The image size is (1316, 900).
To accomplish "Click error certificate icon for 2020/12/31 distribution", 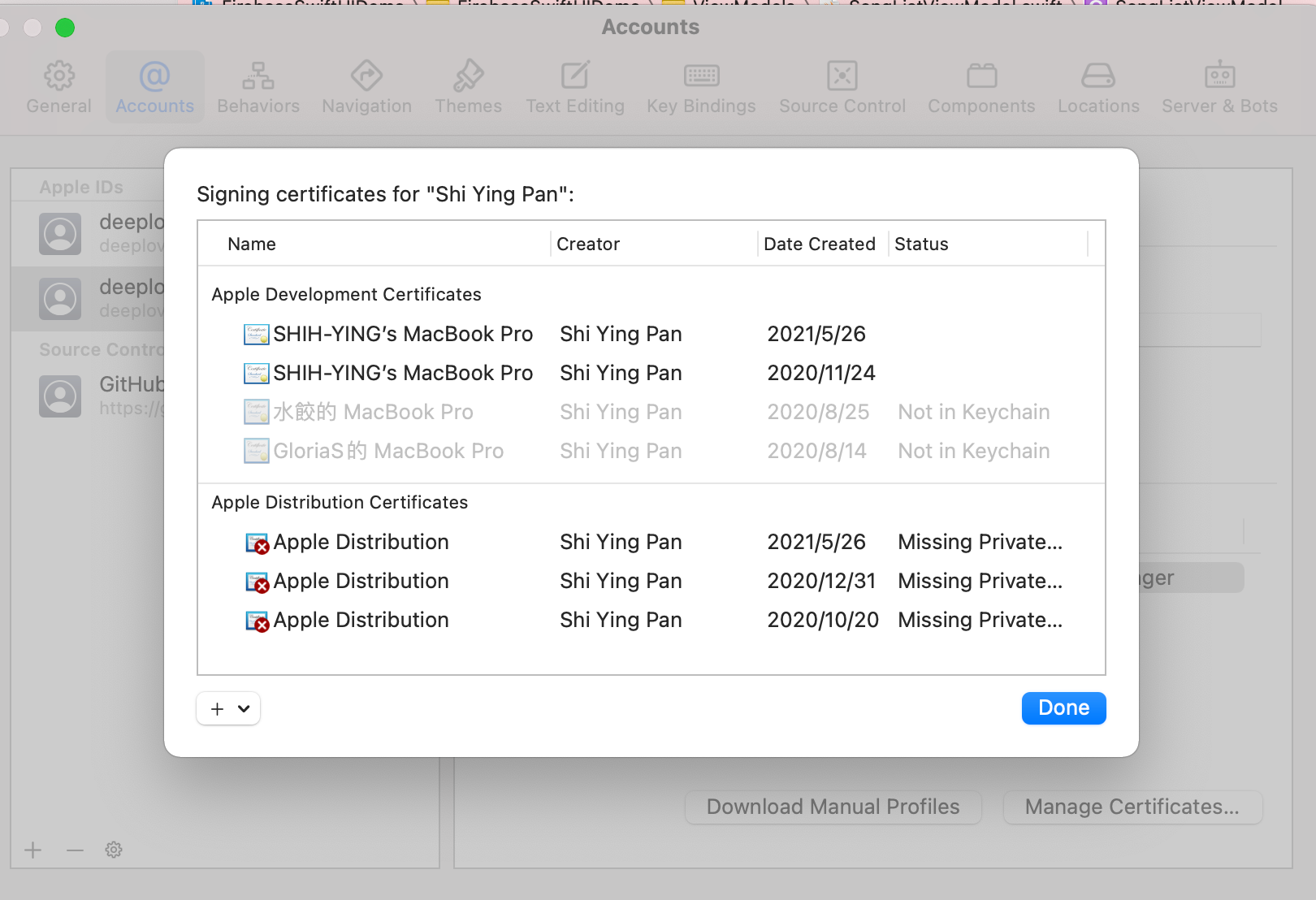I will click(x=257, y=582).
